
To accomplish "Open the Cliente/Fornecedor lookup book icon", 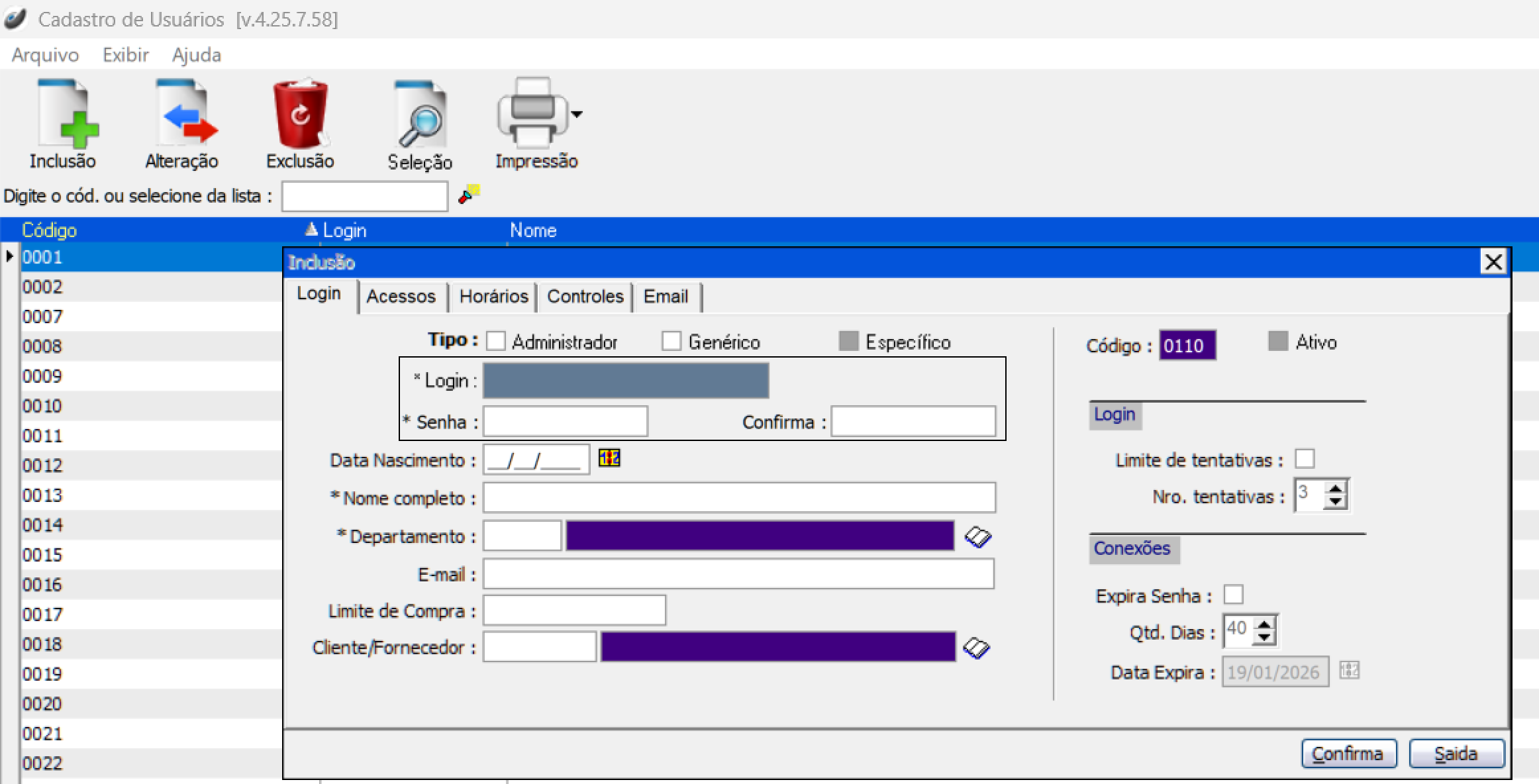I will [x=976, y=648].
